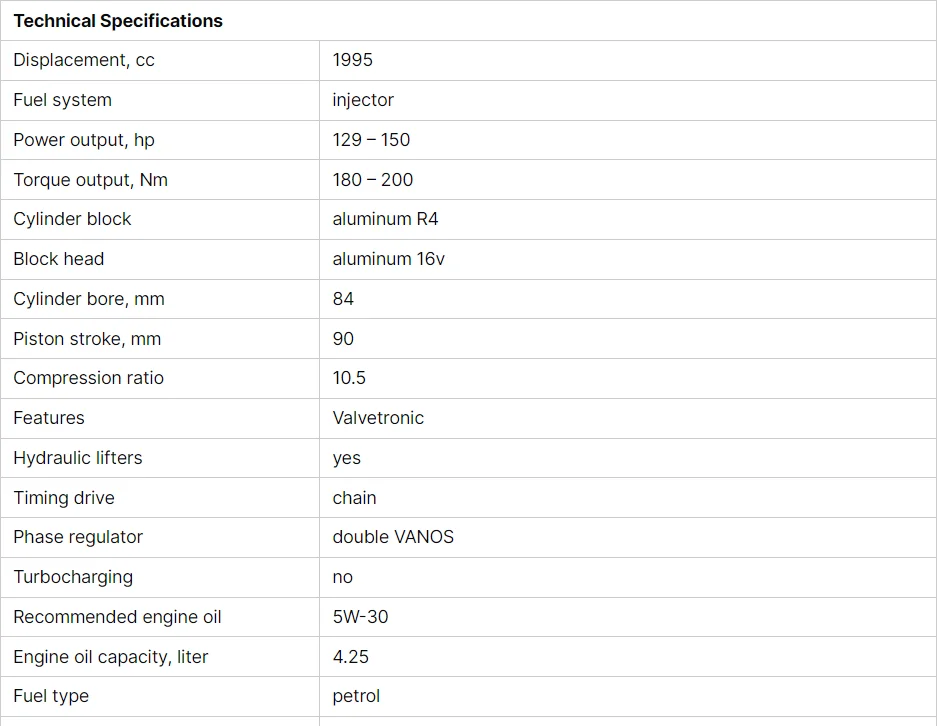Select the double VANOS value

click(393, 537)
